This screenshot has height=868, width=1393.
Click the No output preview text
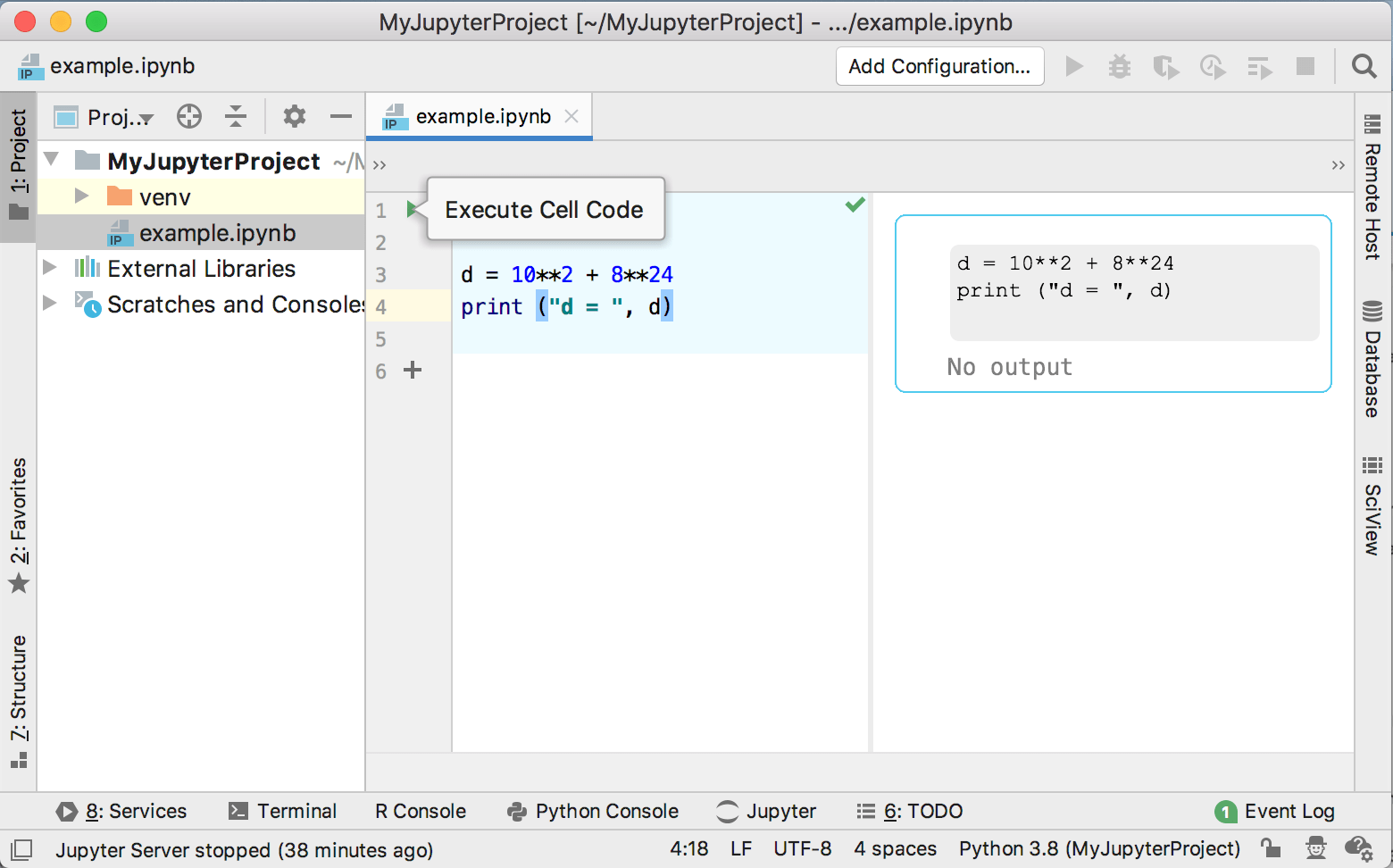1009,367
